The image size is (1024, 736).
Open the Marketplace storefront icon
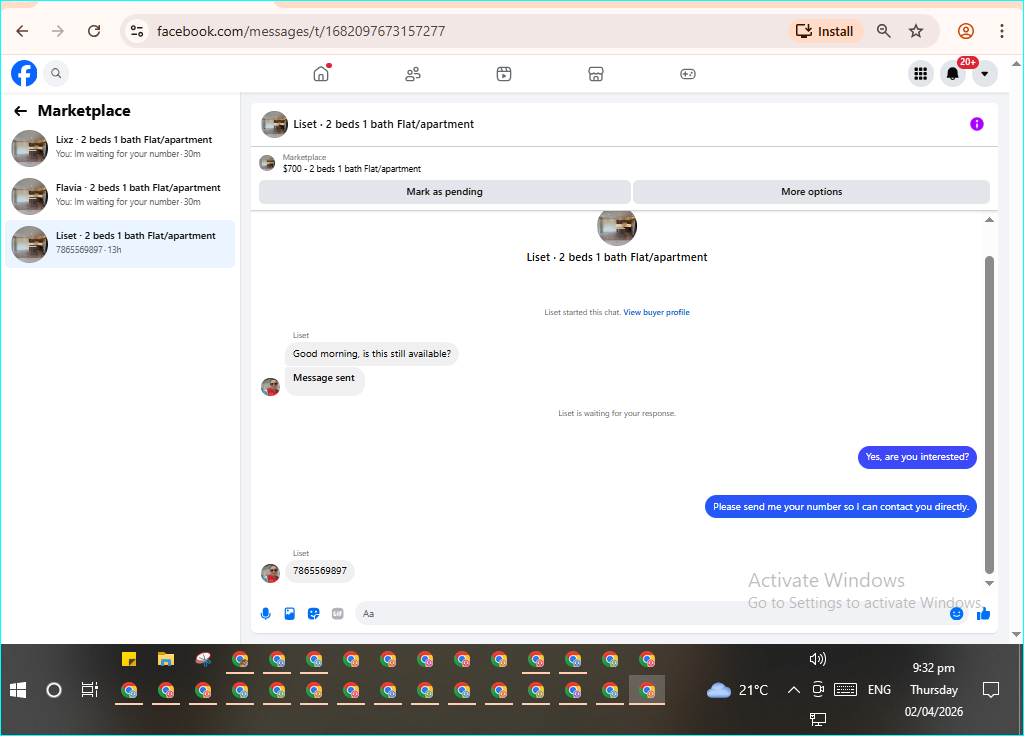596,74
